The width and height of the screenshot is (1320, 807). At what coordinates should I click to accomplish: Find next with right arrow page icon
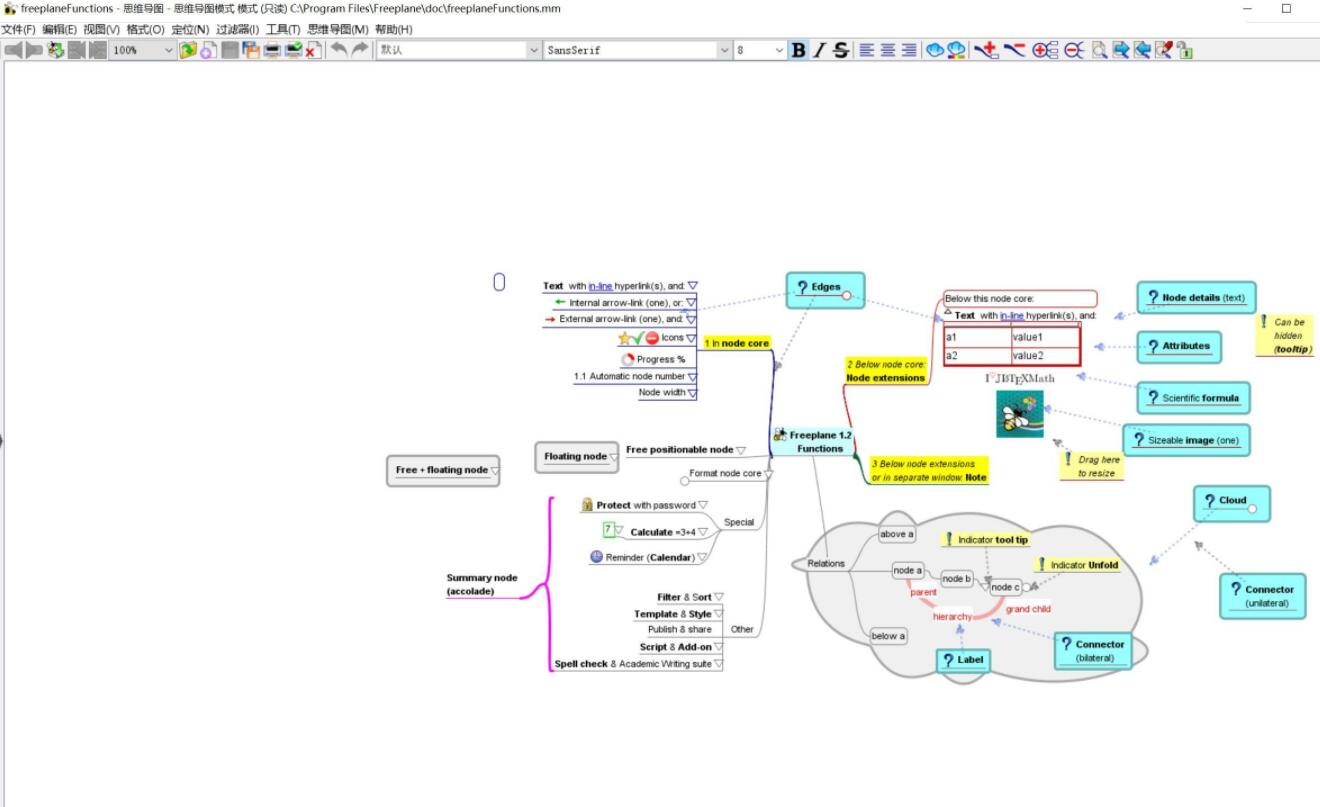(x=1121, y=50)
